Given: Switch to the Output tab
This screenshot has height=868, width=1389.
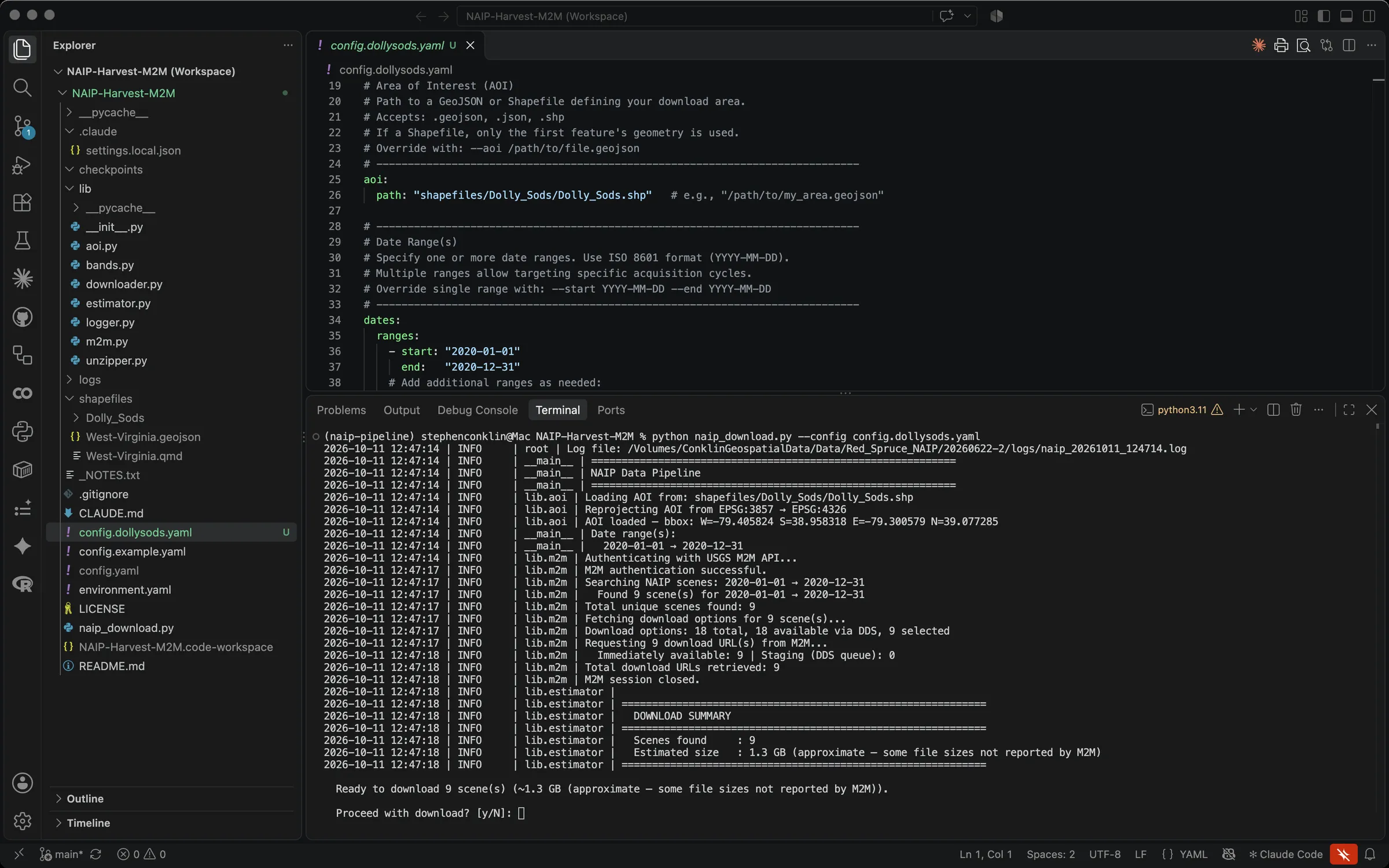Looking at the screenshot, I should 402,410.
